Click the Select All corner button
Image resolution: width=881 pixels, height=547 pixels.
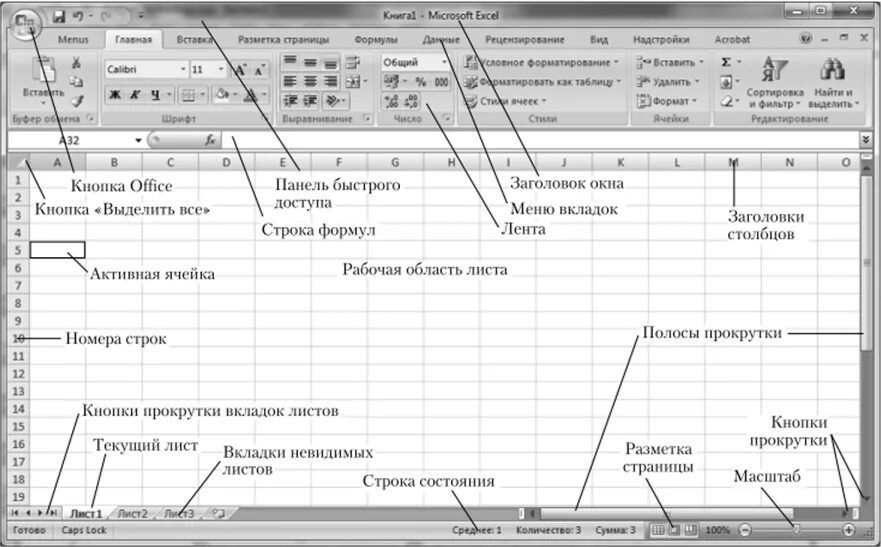click(19, 162)
